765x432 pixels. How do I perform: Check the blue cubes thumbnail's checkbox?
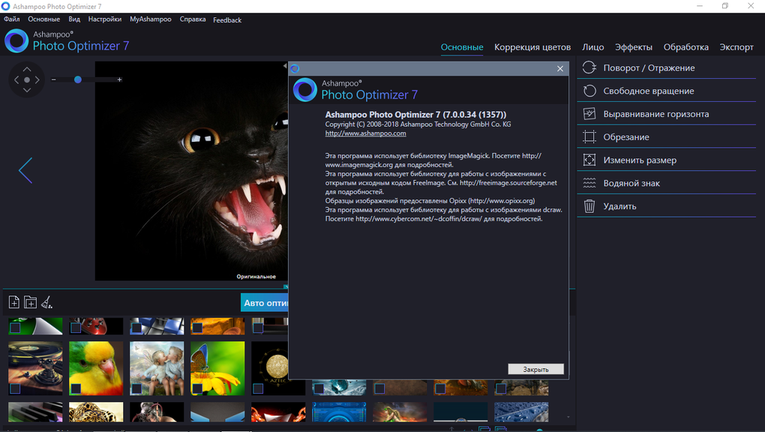tap(137, 328)
